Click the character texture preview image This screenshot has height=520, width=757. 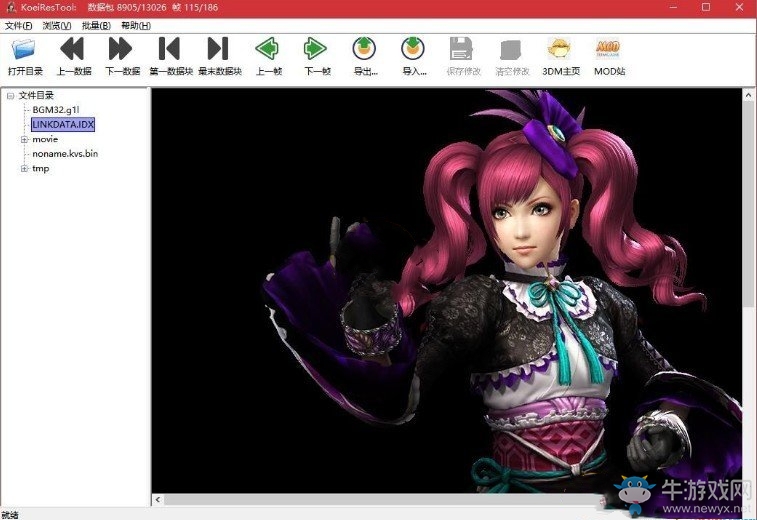click(447, 291)
